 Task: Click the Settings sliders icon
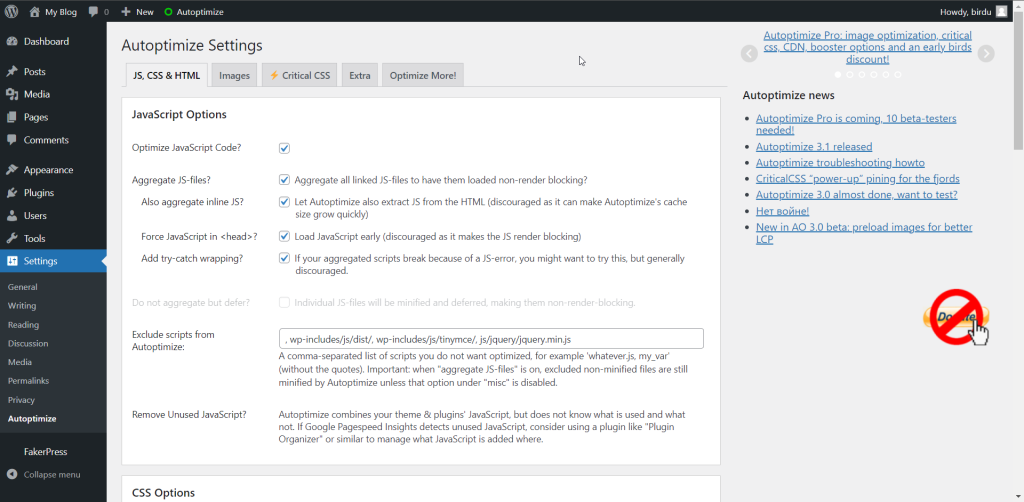12,261
